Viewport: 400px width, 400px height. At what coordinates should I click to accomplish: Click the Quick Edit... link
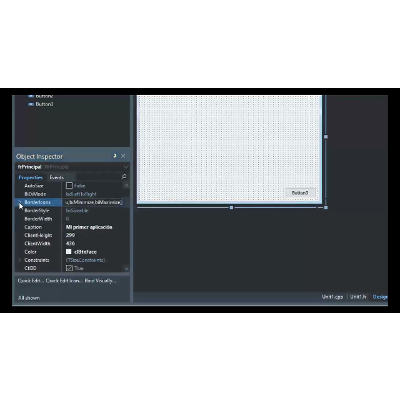(x=31, y=281)
